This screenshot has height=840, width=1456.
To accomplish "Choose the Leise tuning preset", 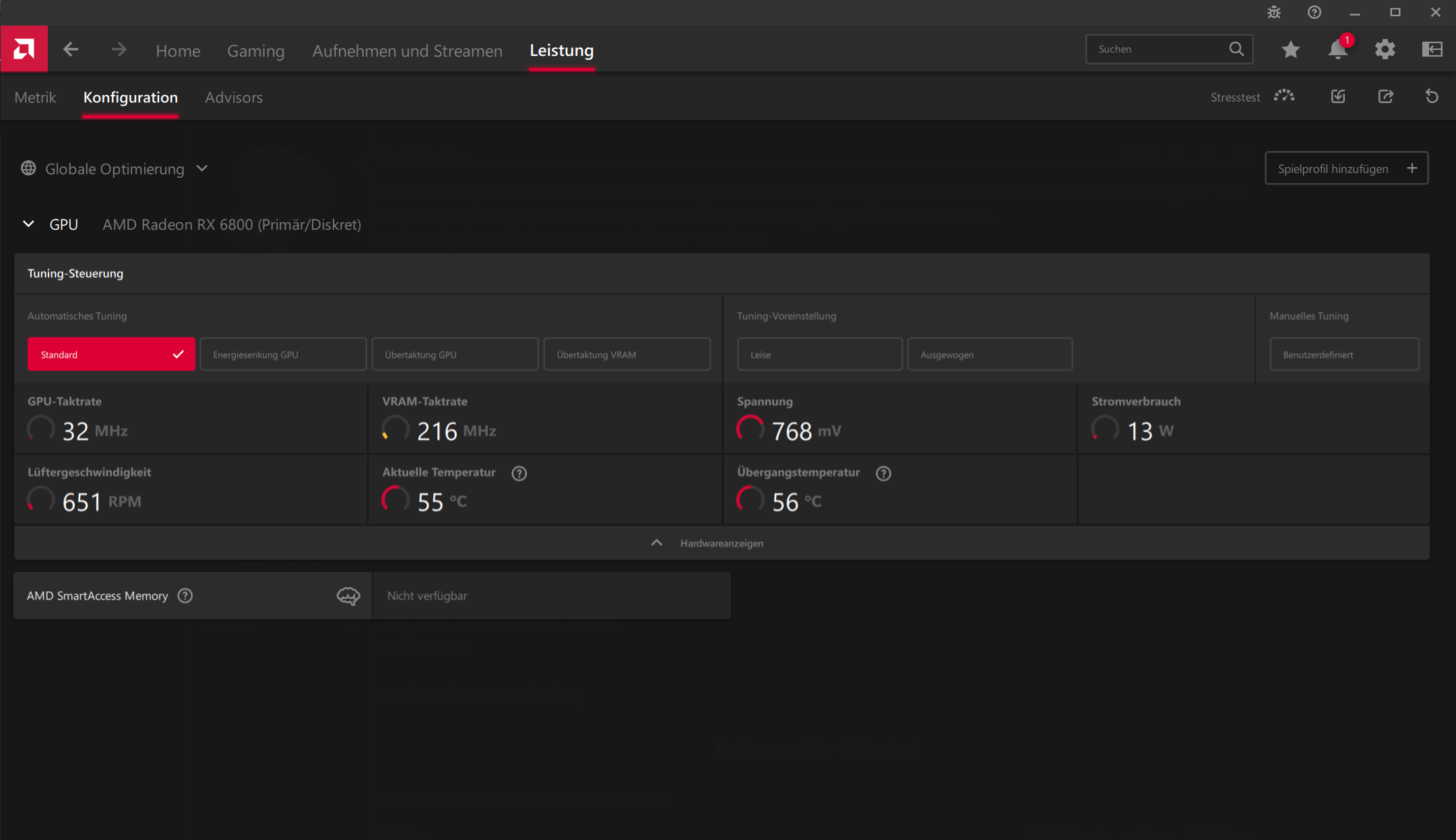I will coord(819,354).
